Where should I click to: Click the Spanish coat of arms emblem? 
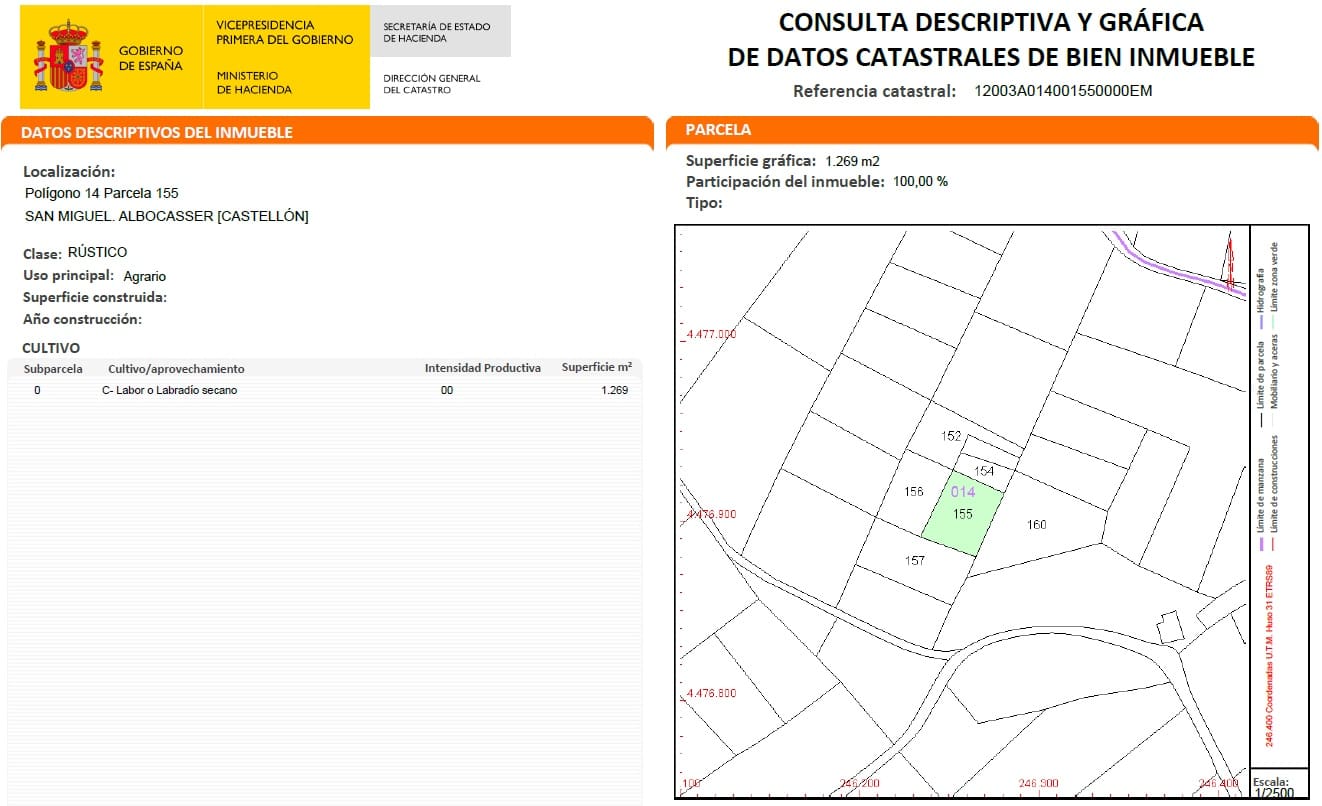point(68,55)
